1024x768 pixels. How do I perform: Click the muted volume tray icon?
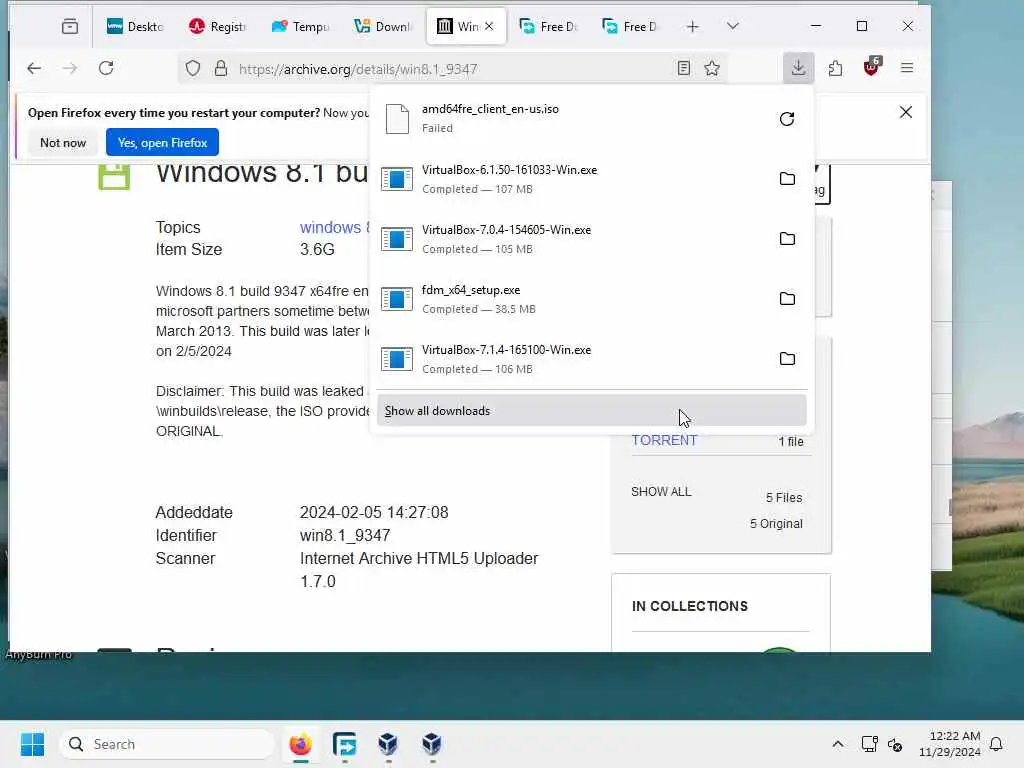[x=895, y=744]
